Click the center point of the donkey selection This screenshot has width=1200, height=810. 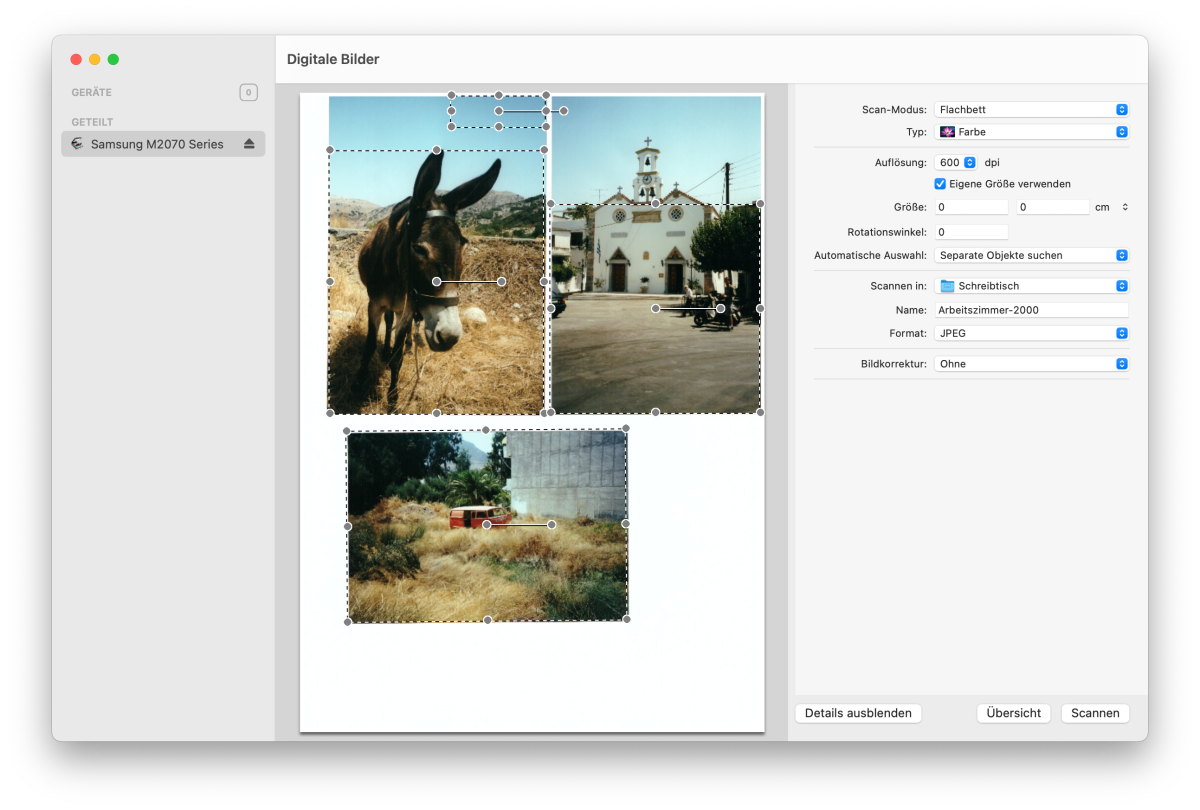pos(437,282)
